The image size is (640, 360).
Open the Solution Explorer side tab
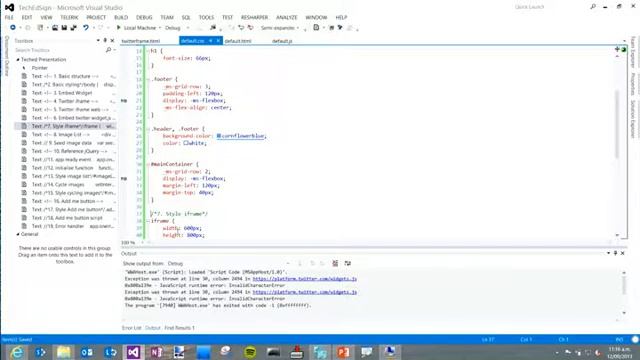pyautogui.click(x=633, y=119)
